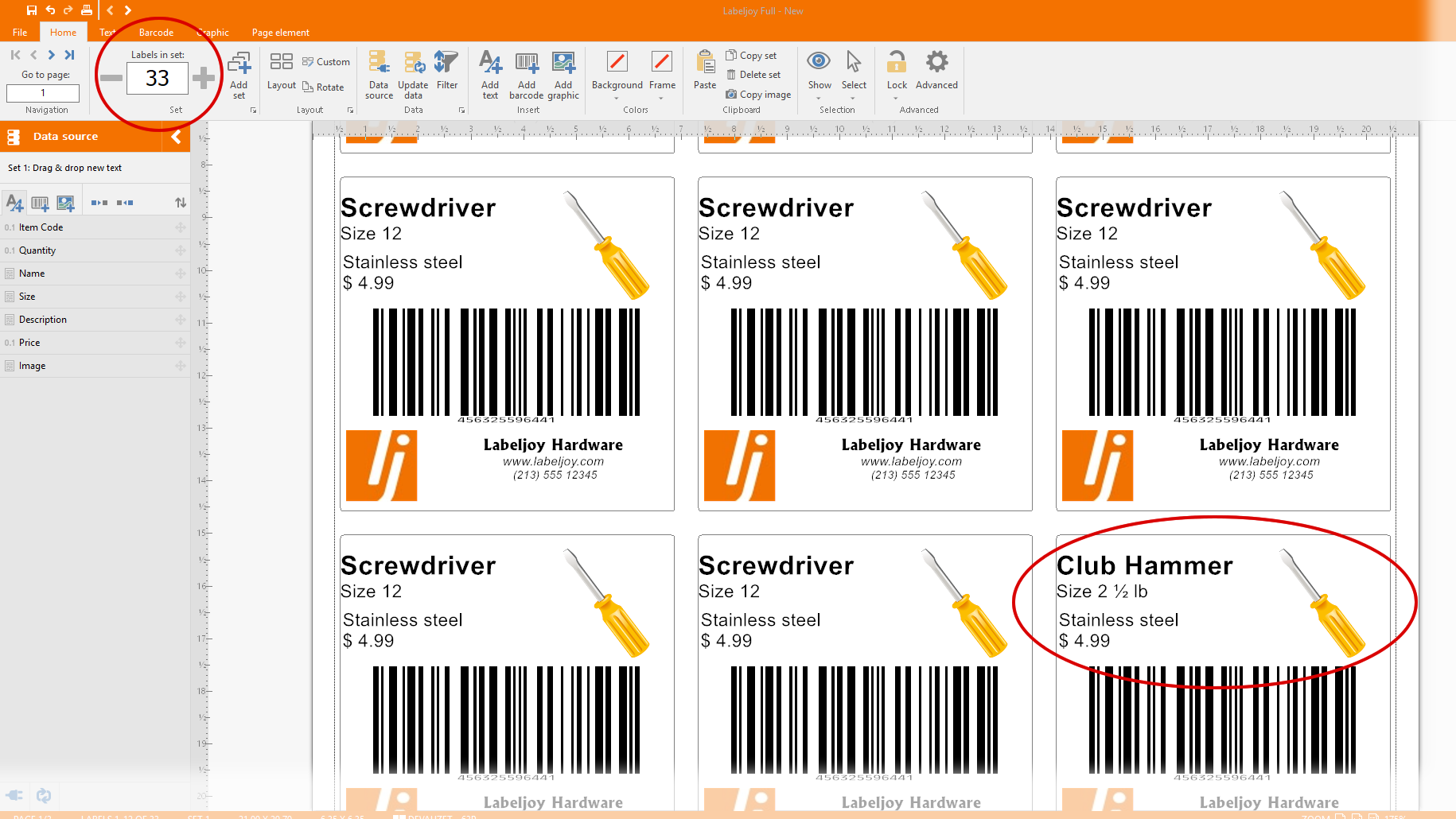The height and width of the screenshot is (819, 1456).
Task: Increase the number of labels in set
Action: 204,78
